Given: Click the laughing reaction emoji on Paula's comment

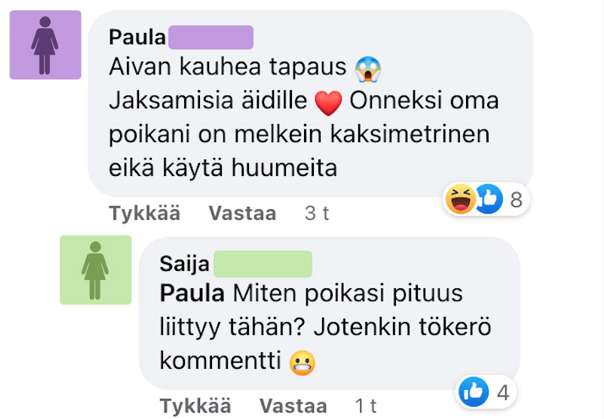Looking at the screenshot, I should [461, 200].
